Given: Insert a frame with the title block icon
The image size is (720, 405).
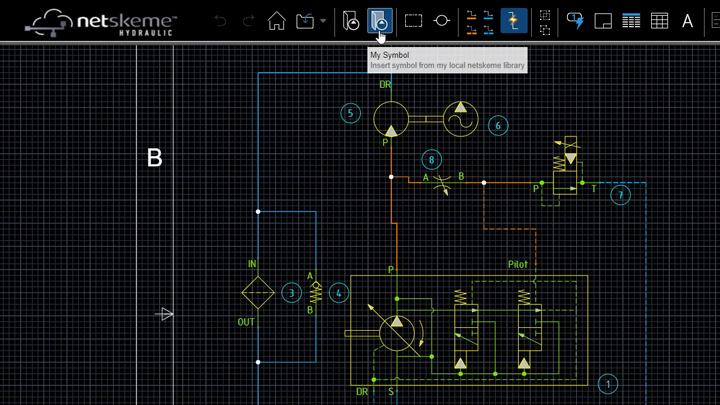Looking at the screenshot, I should 603,21.
